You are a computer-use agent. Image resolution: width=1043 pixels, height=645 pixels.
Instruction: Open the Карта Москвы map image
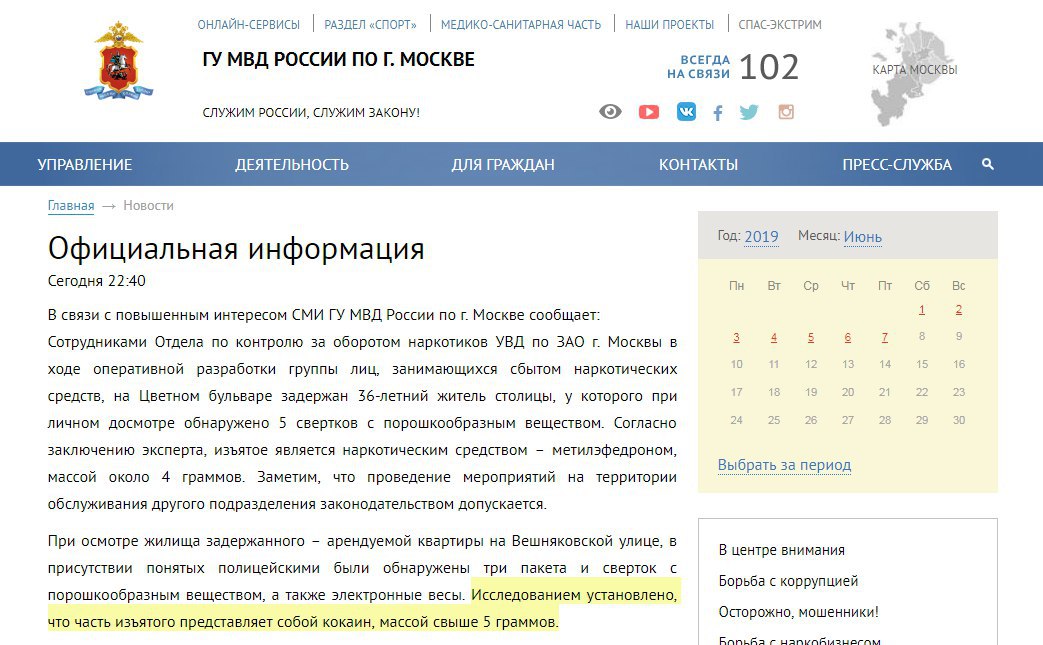pos(915,74)
